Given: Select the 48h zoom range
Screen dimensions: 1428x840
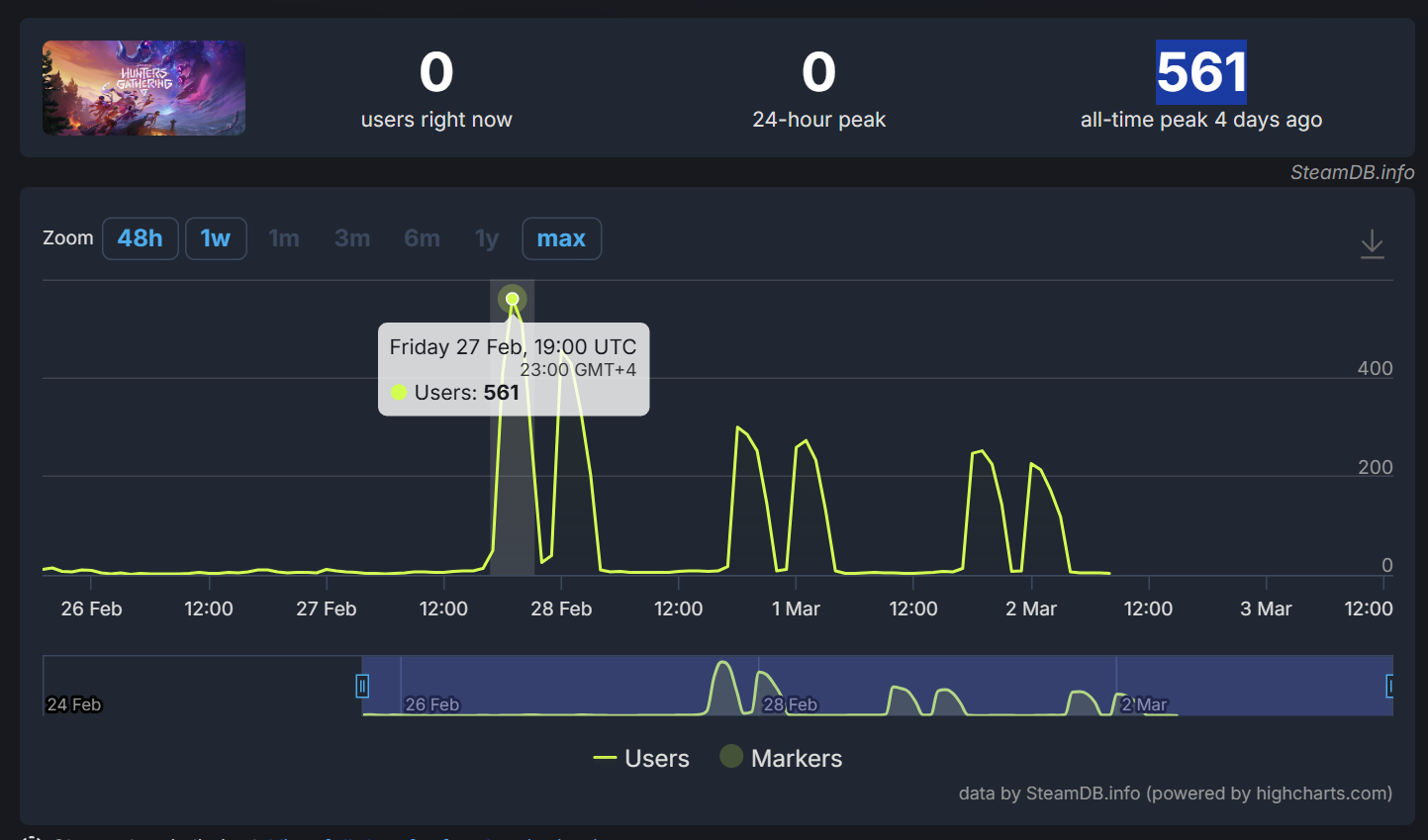Looking at the screenshot, I should pos(141,238).
